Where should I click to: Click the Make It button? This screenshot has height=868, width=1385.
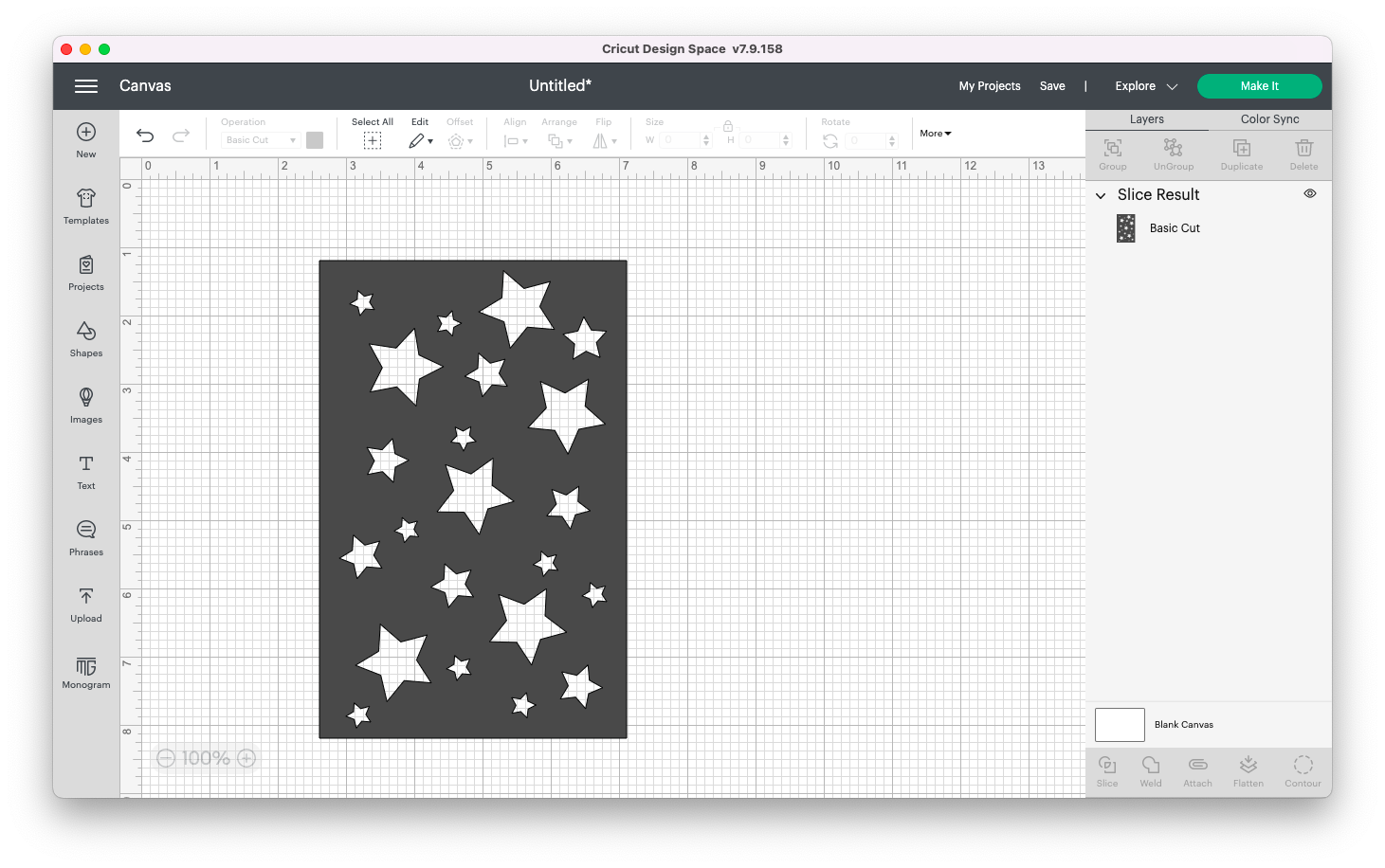click(1259, 85)
